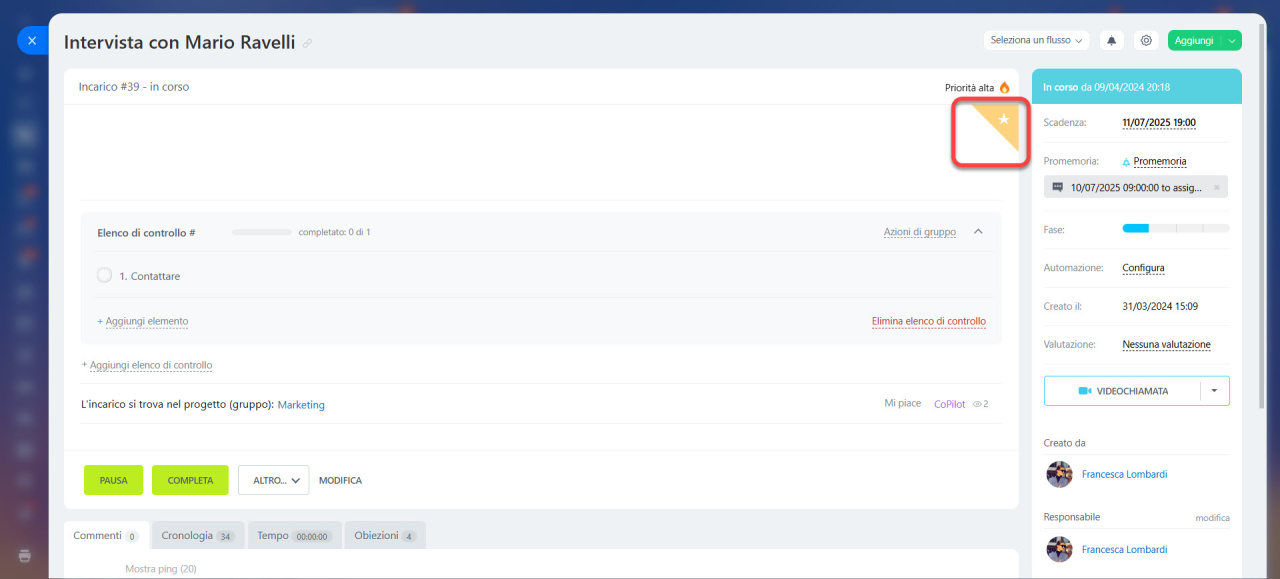The height and width of the screenshot is (579, 1280).
Task: Copy task link icon beside the title
Action: pos(308,43)
